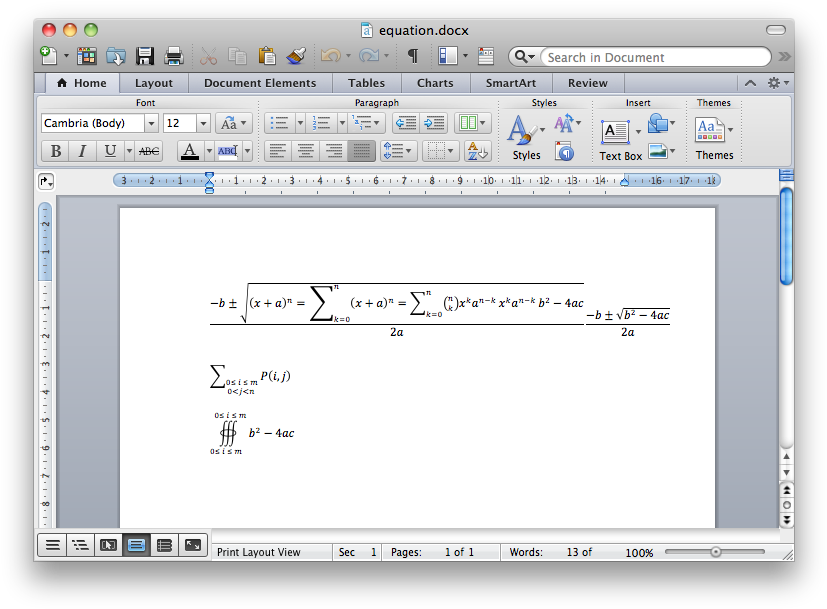827x609 pixels.
Task: Select the Bold formatting icon
Action: pos(55,150)
